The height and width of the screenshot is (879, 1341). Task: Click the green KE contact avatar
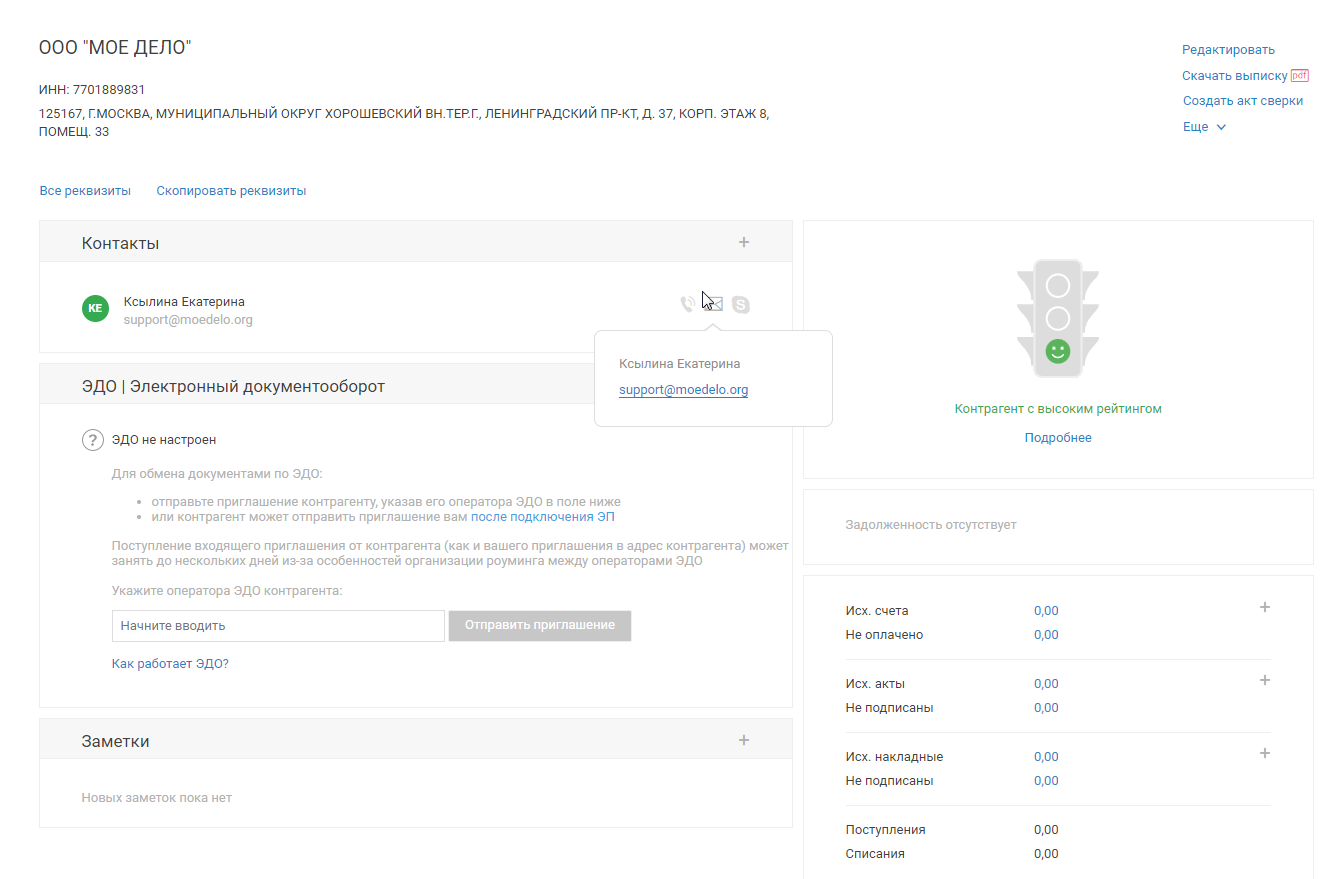coord(95,309)
